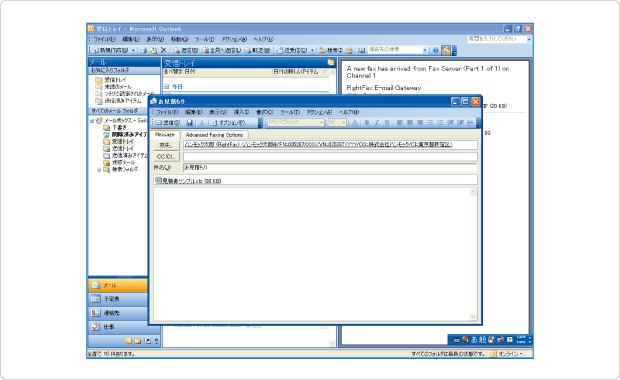
Task: Open ファイル menu in the compose window
Action: coord(167,112)
